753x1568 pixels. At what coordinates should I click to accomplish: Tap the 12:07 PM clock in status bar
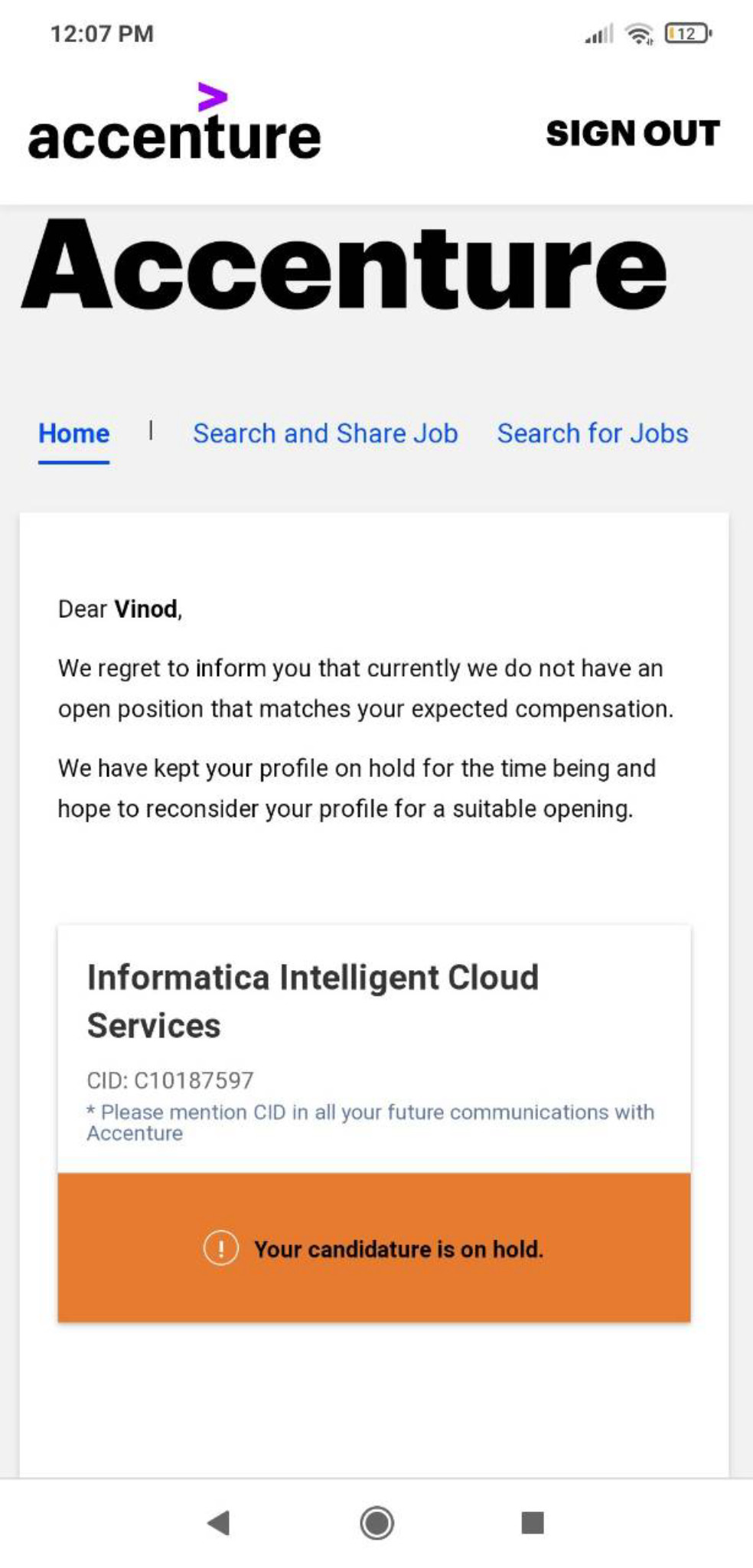(102, 34)
